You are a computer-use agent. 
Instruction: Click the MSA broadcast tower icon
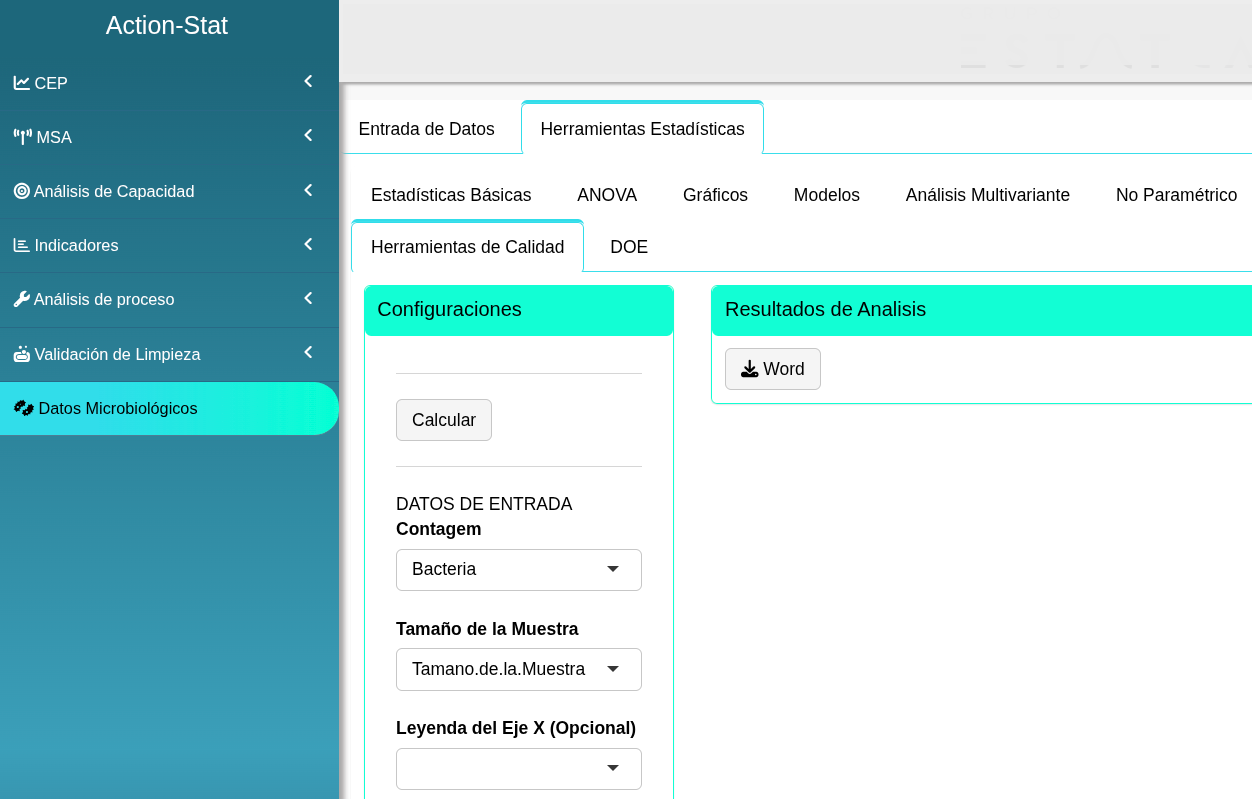[x=22, y=137]
